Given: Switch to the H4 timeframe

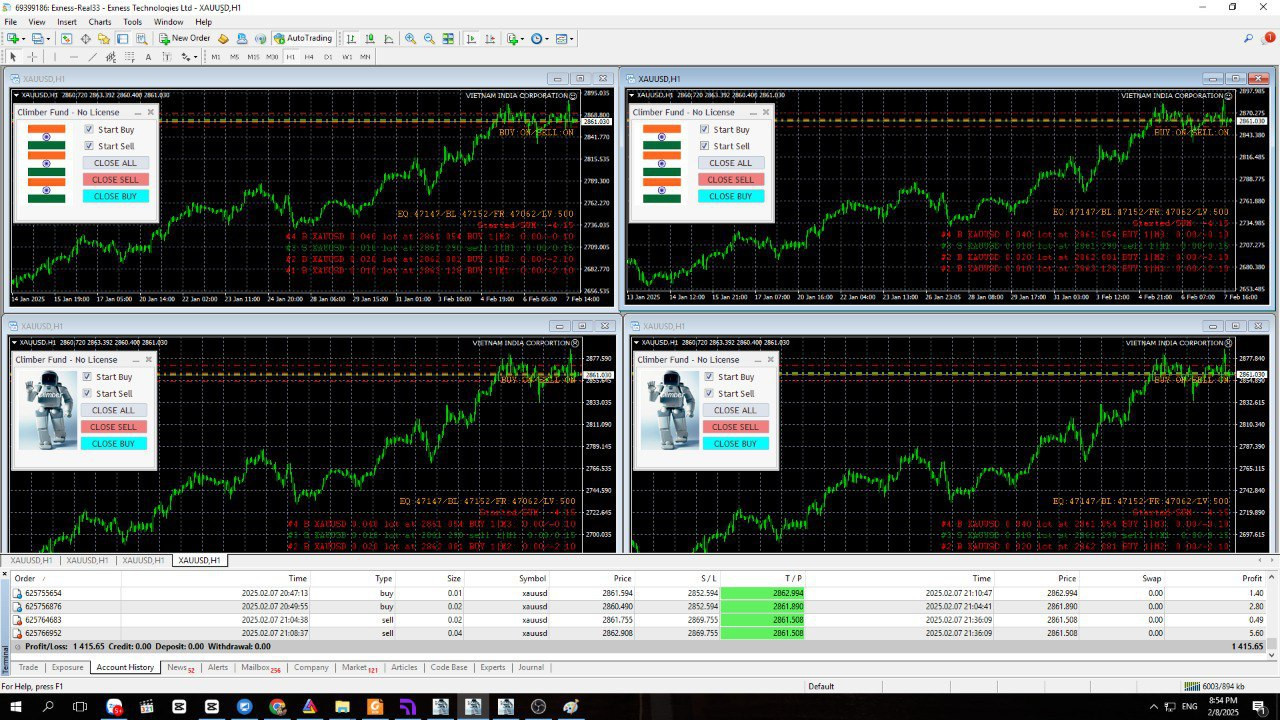Looking at the screenshot, I should point(309,57).
